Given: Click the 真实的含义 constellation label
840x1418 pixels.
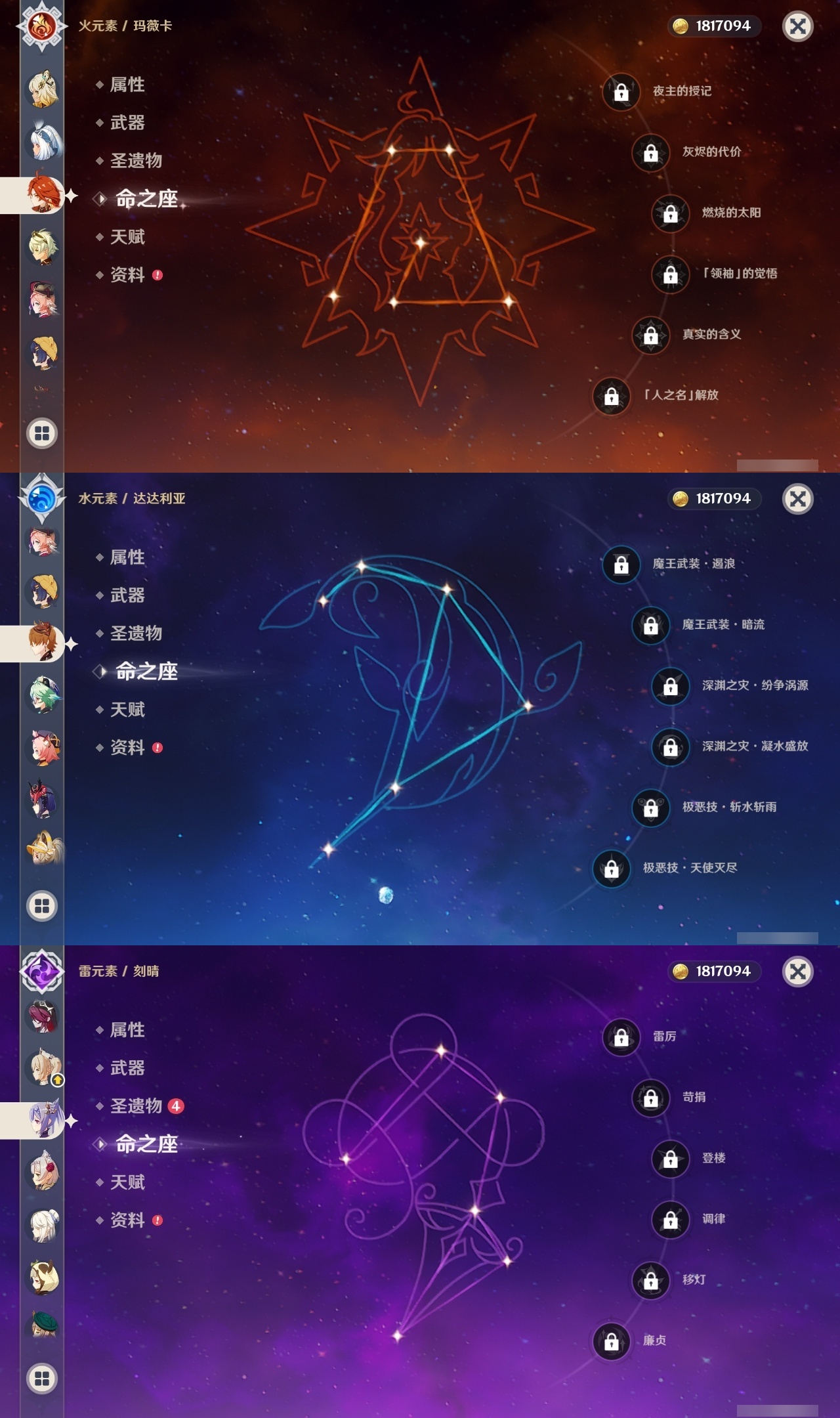Looking at the screenshot, I should tap(711, 334).
